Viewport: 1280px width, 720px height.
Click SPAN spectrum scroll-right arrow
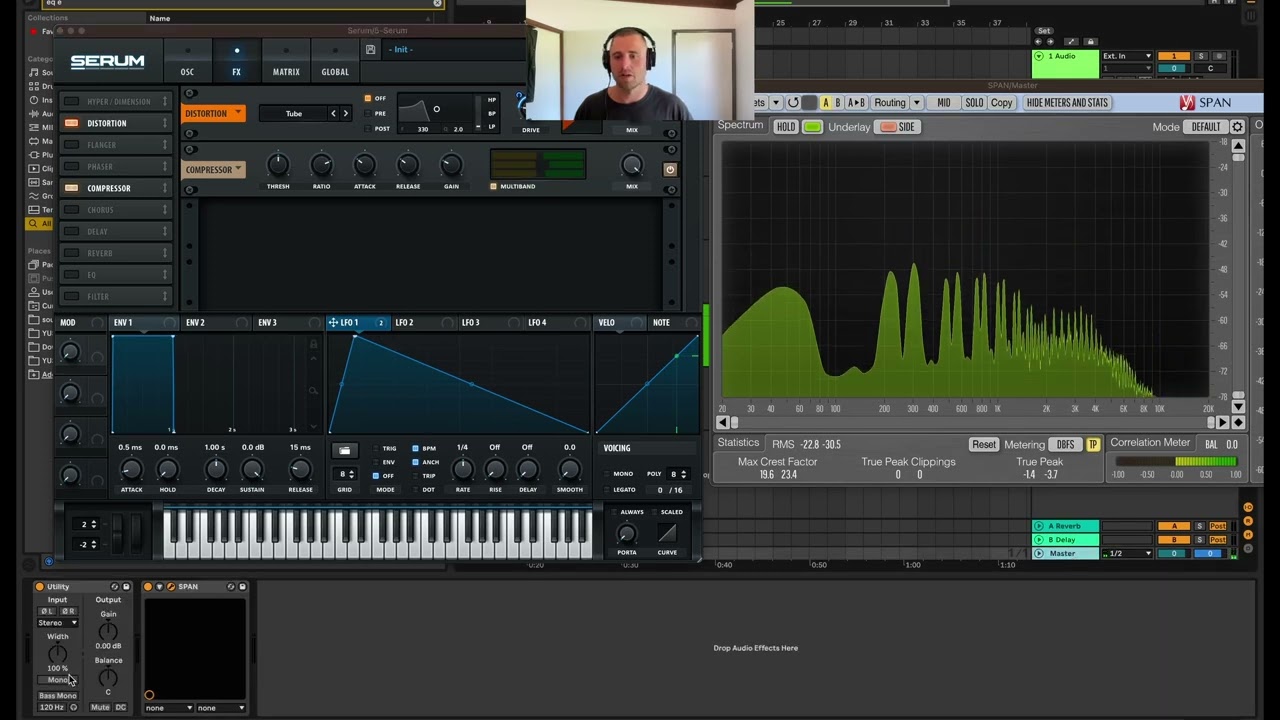click(x=1221, y=423)
